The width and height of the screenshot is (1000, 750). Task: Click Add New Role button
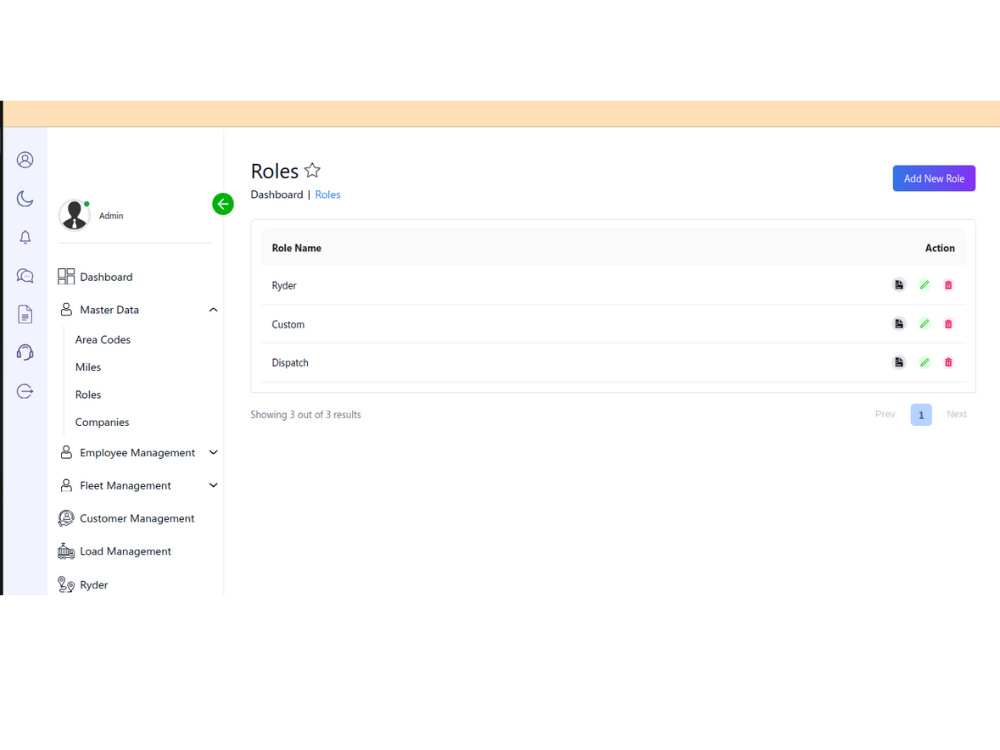pyautogui.click(x=934, y=179)
